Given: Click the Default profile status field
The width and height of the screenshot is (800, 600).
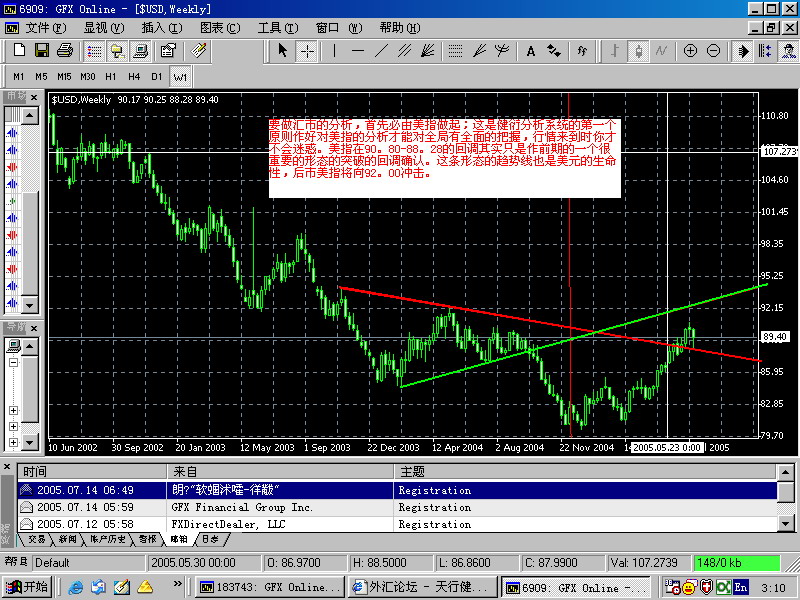Looking at the screenshot, I should 89,563.
